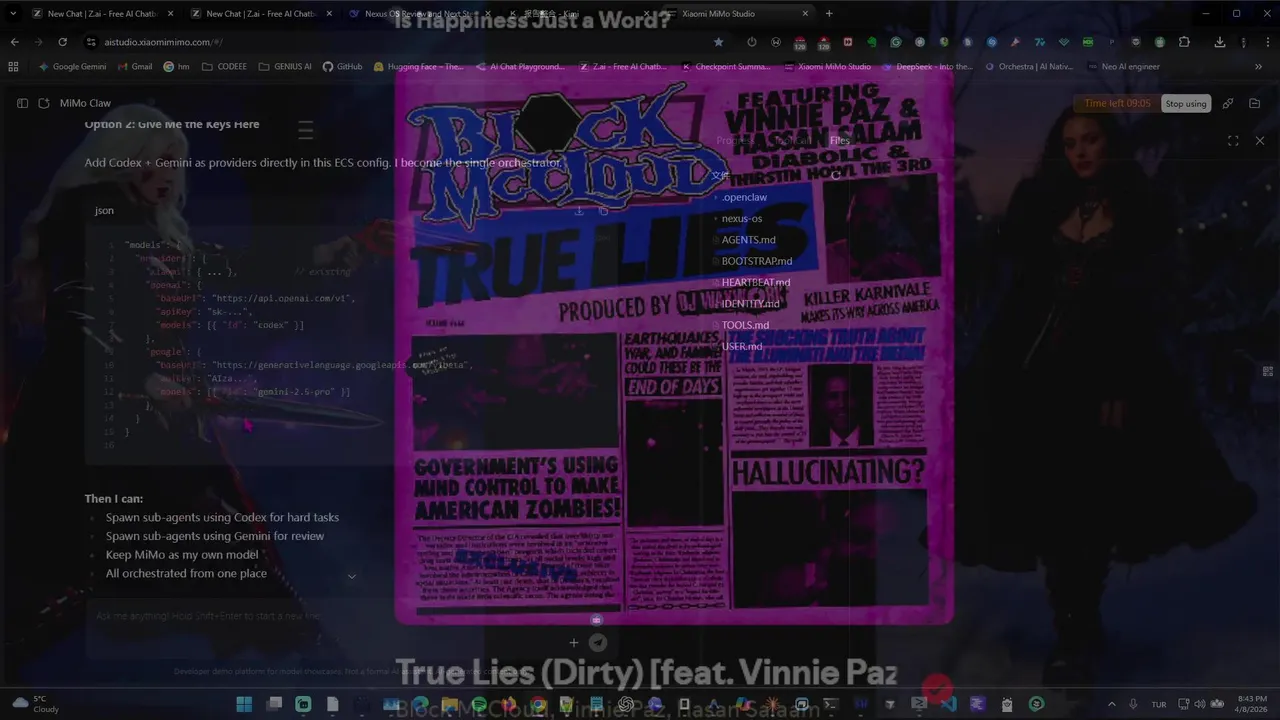Click the copy icon above the code block

(x=603, y=211)
